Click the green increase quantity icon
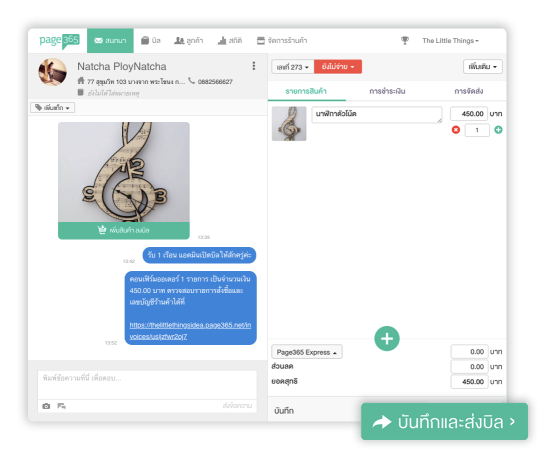Viewport: 539px width, 450px height. 498,130
